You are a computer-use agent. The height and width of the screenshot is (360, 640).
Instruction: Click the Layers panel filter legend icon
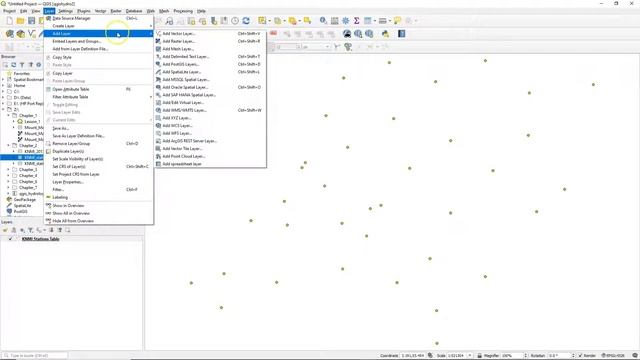31,230
